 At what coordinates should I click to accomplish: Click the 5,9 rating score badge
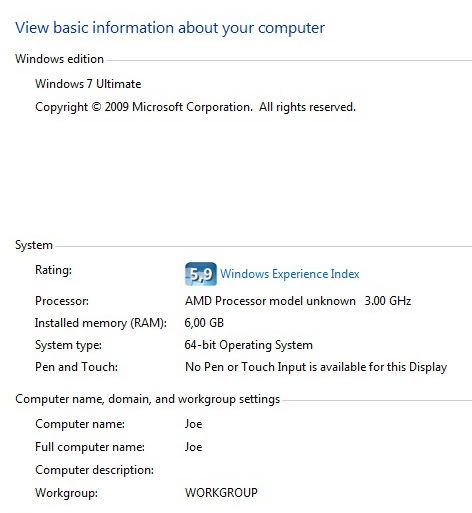point(201,274)
